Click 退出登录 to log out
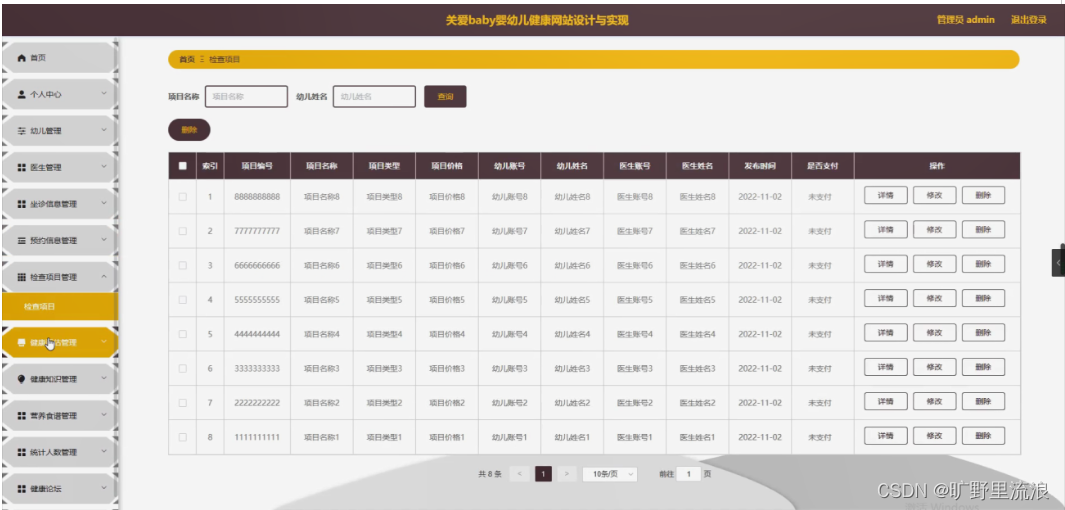This screenshot has height=510, width=1065. pos(1028,20)
